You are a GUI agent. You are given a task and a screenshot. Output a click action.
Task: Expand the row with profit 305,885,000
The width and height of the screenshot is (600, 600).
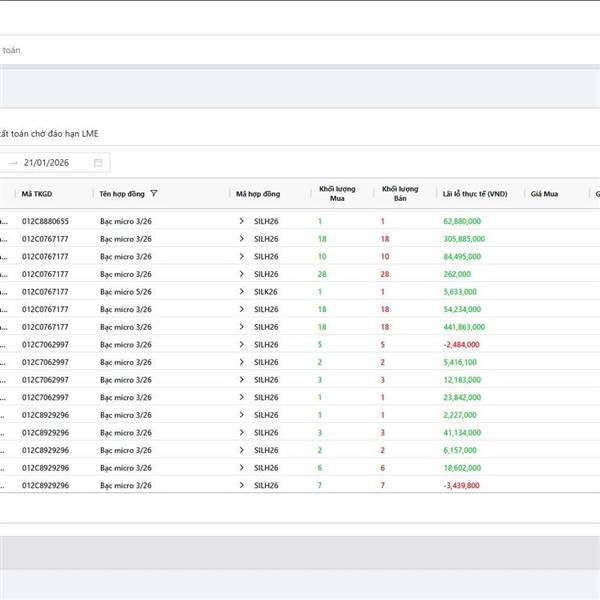[241, 239]
